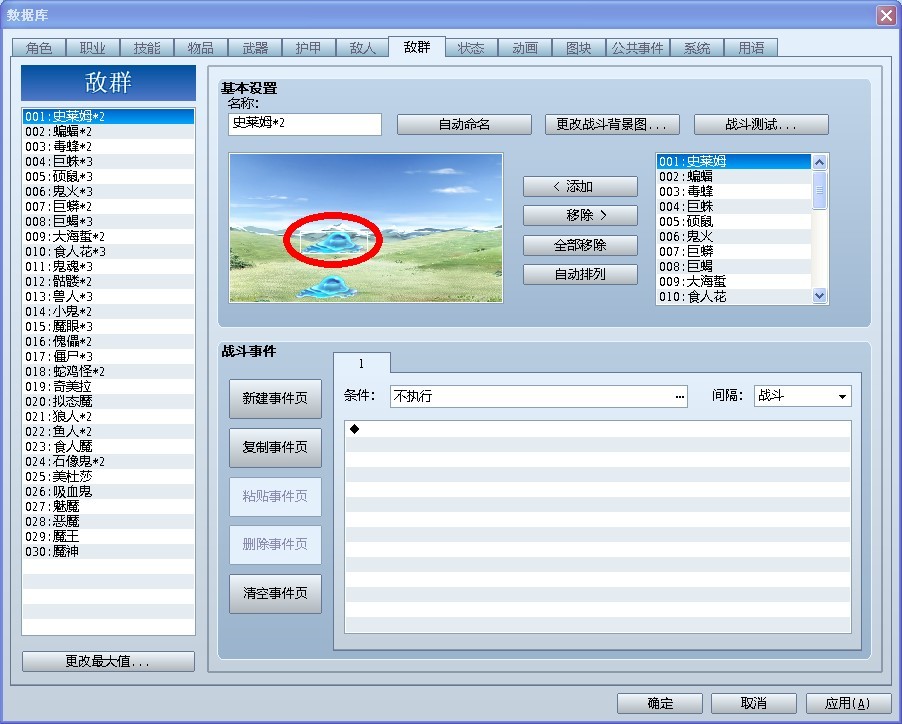This screenshot has width=902, height=724.
Task: Select enemy 004:巨蛛 in the right-hand list
Action: click(x=734, y=206)
